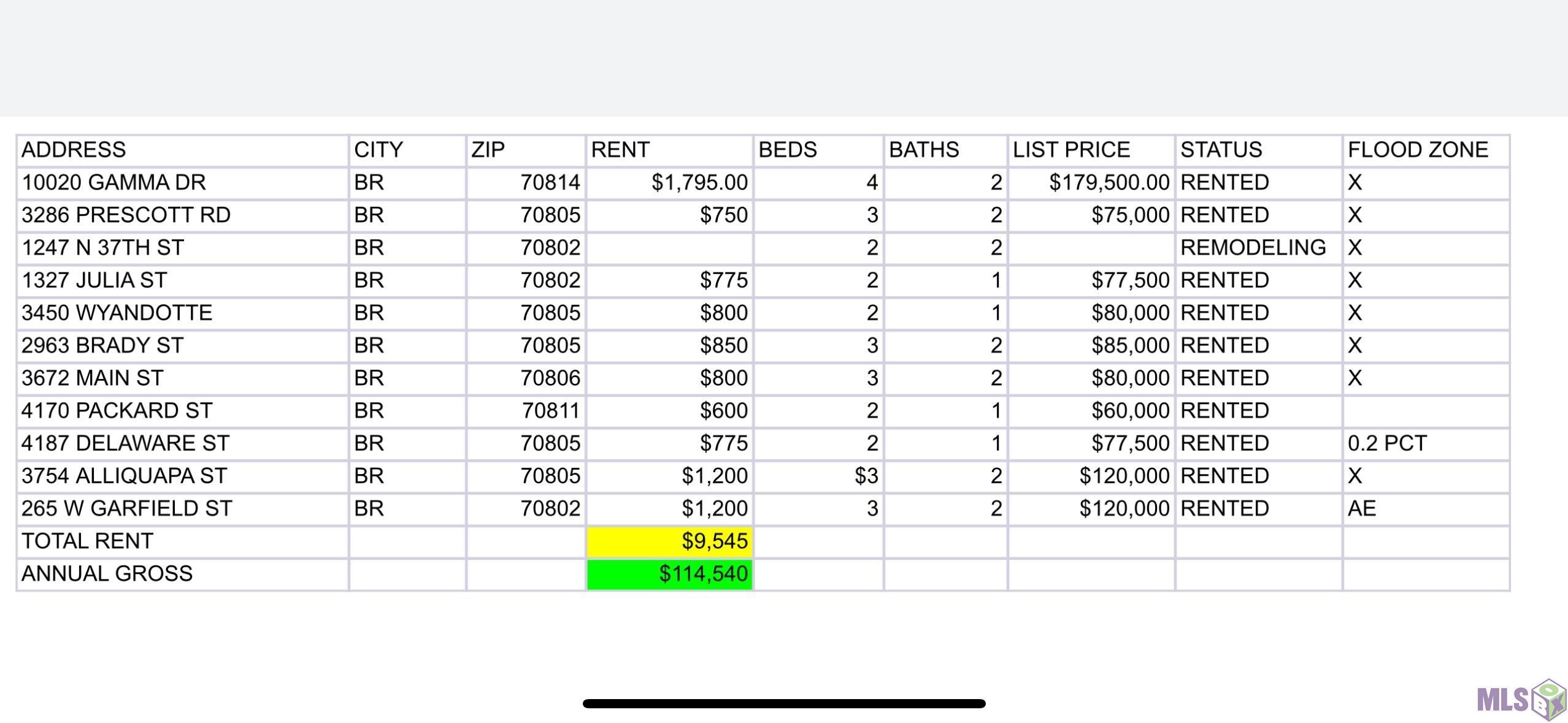
Task: Click the $1,795.00 rent cell
Action: tap(669, 183)
